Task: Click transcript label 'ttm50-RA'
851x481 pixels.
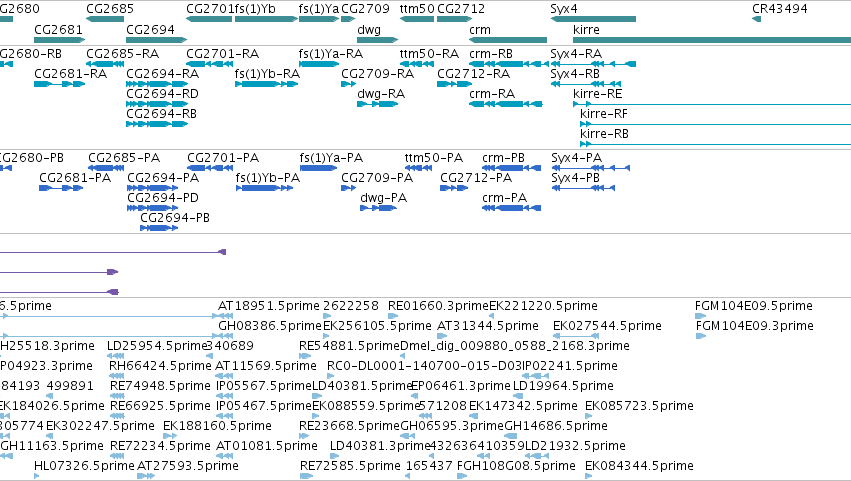Action: pos(429,54)
